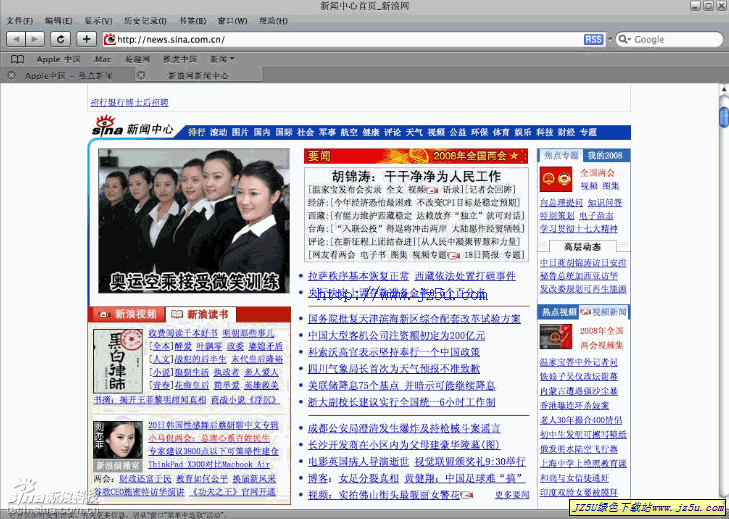Select the 视频新闻 tab
The image size is (729, 519).
coord(604,312)
